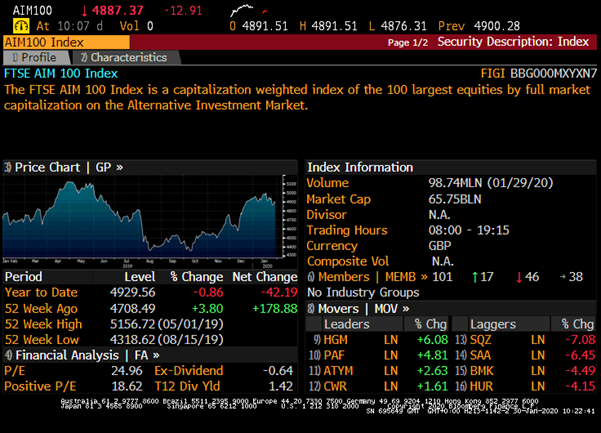This screenshot has width=601, height=433.
Task: Open the Profile tab
Action: point(36,57)
